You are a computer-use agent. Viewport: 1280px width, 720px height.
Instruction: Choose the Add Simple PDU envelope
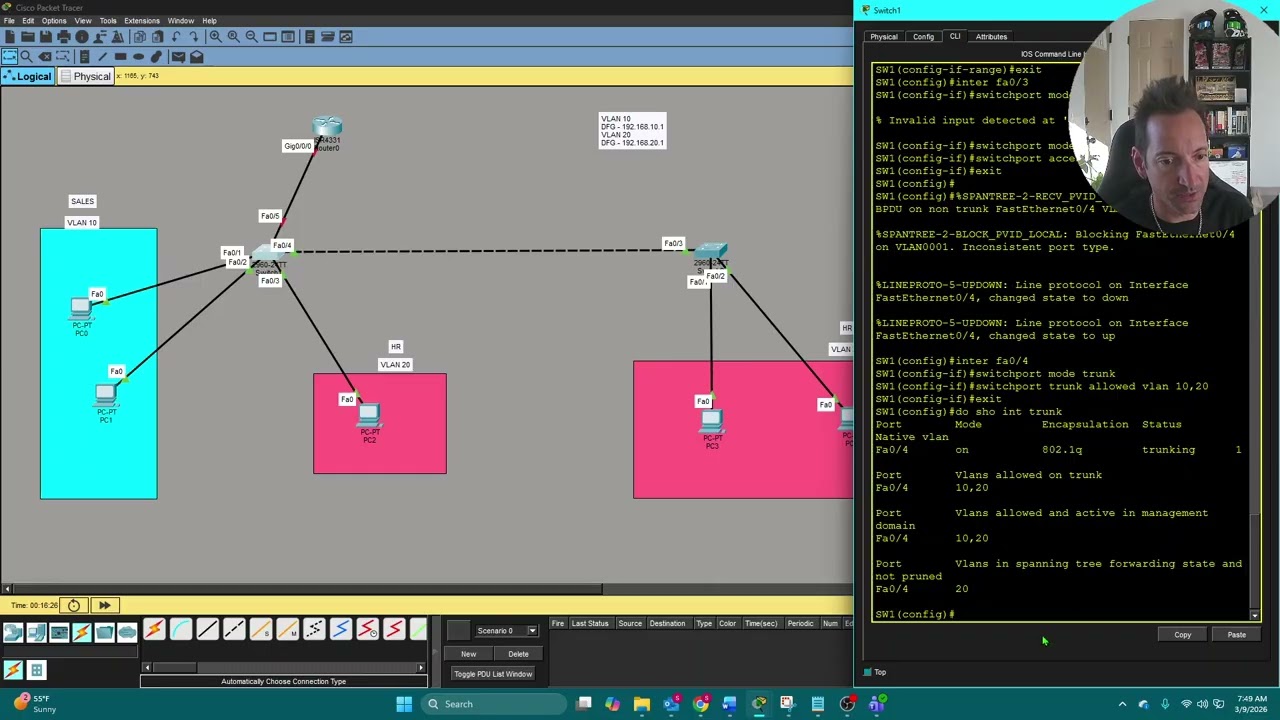179,57
